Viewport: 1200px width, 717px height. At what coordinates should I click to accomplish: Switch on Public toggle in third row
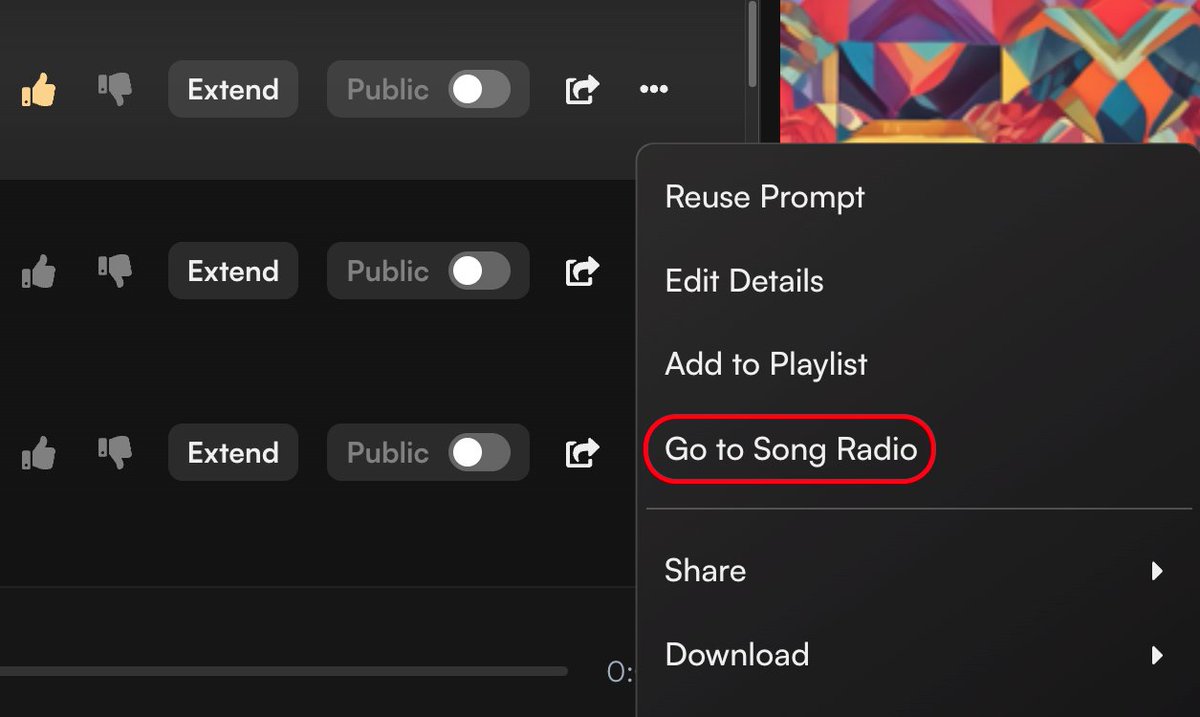pos(479,453)
